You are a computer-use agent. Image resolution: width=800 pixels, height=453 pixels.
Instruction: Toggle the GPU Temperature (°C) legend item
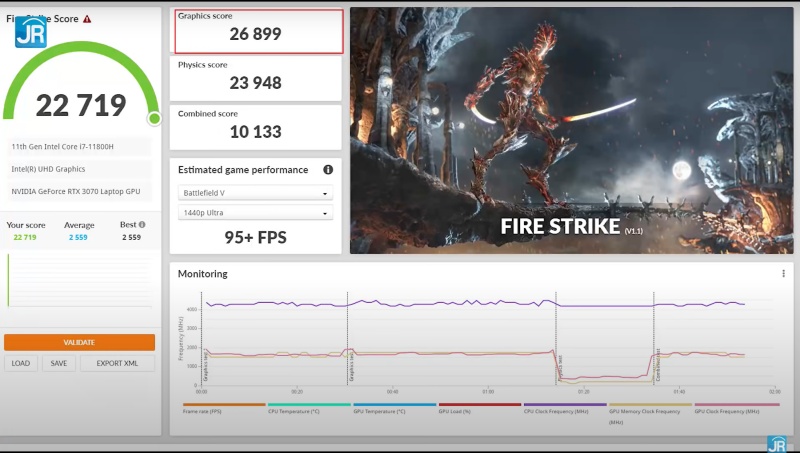coord(394,408)
